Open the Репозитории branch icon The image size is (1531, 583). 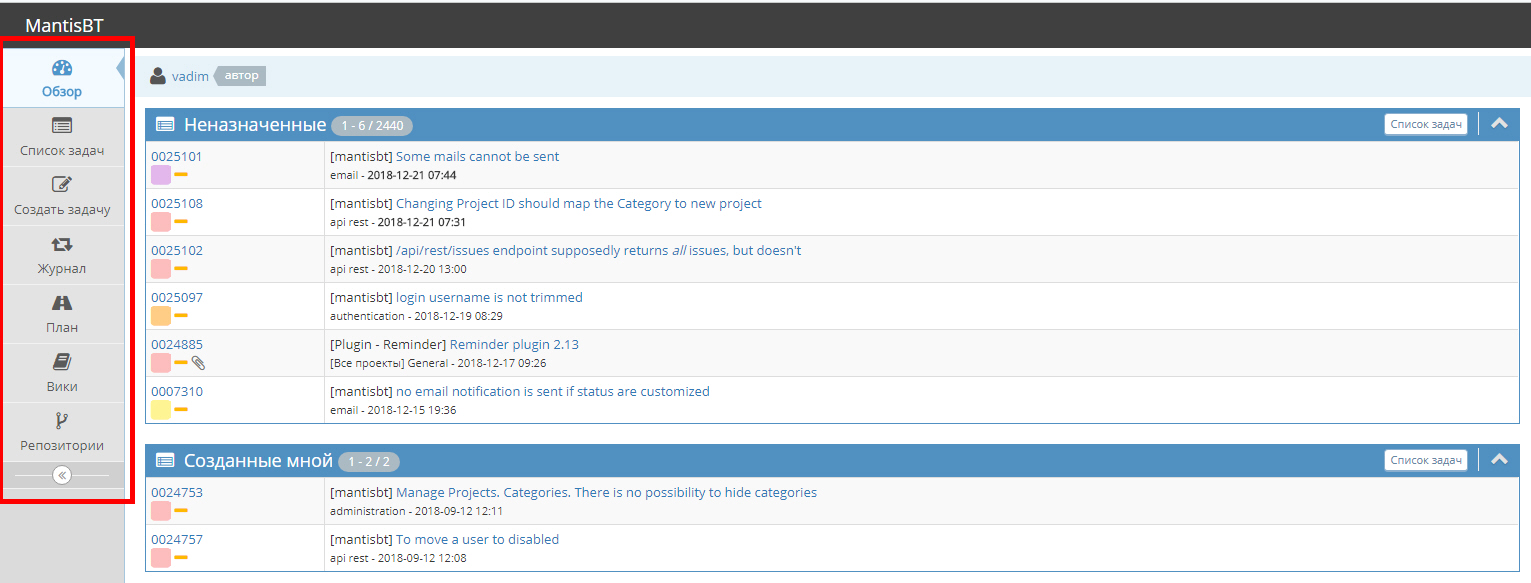tap(62, 421)
